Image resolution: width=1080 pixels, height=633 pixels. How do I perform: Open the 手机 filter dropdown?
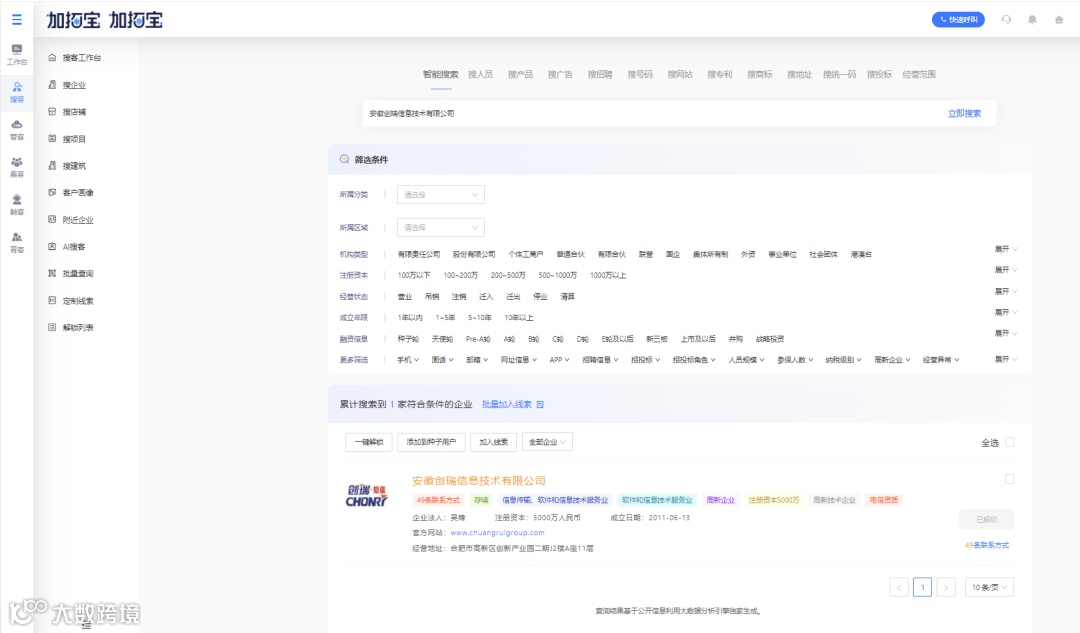pyautogui.click(x=408, y=360)
